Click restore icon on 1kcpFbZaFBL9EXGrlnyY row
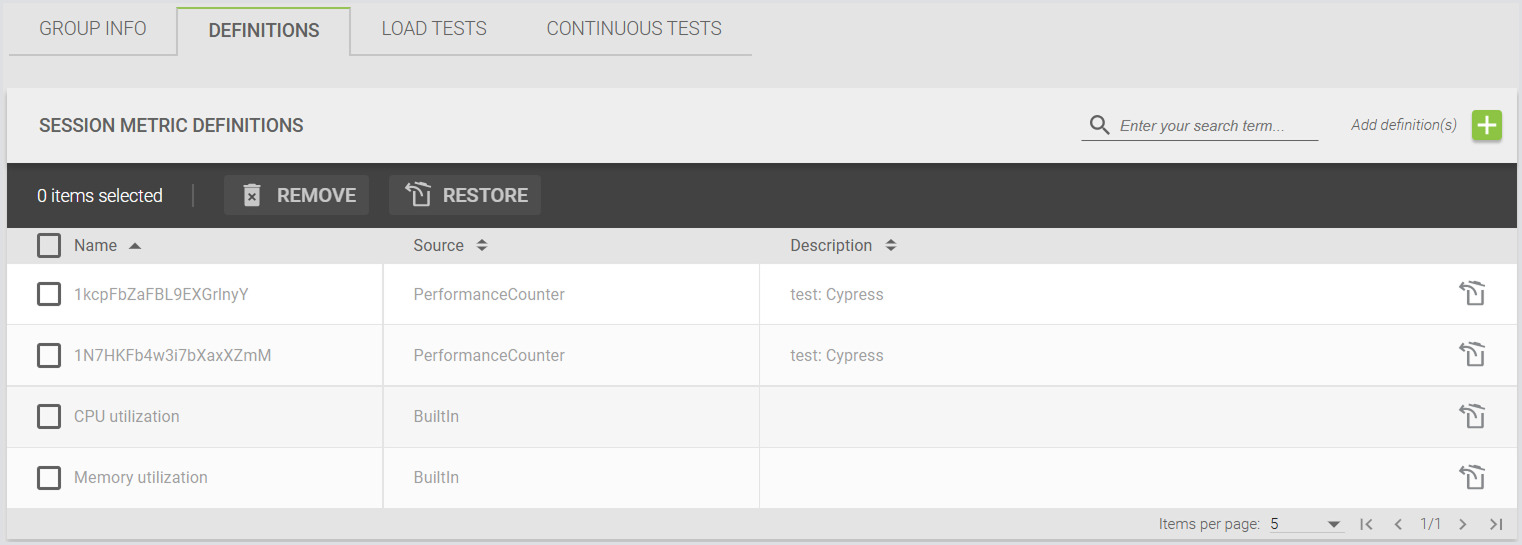This screenshot has width=1522, height=545. [1472, 294]
